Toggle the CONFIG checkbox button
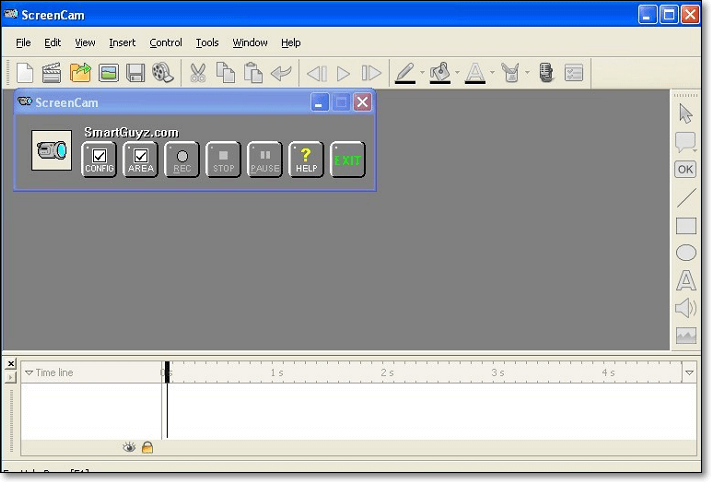Viewport: 711px width, 482px height. pos(99,159)
